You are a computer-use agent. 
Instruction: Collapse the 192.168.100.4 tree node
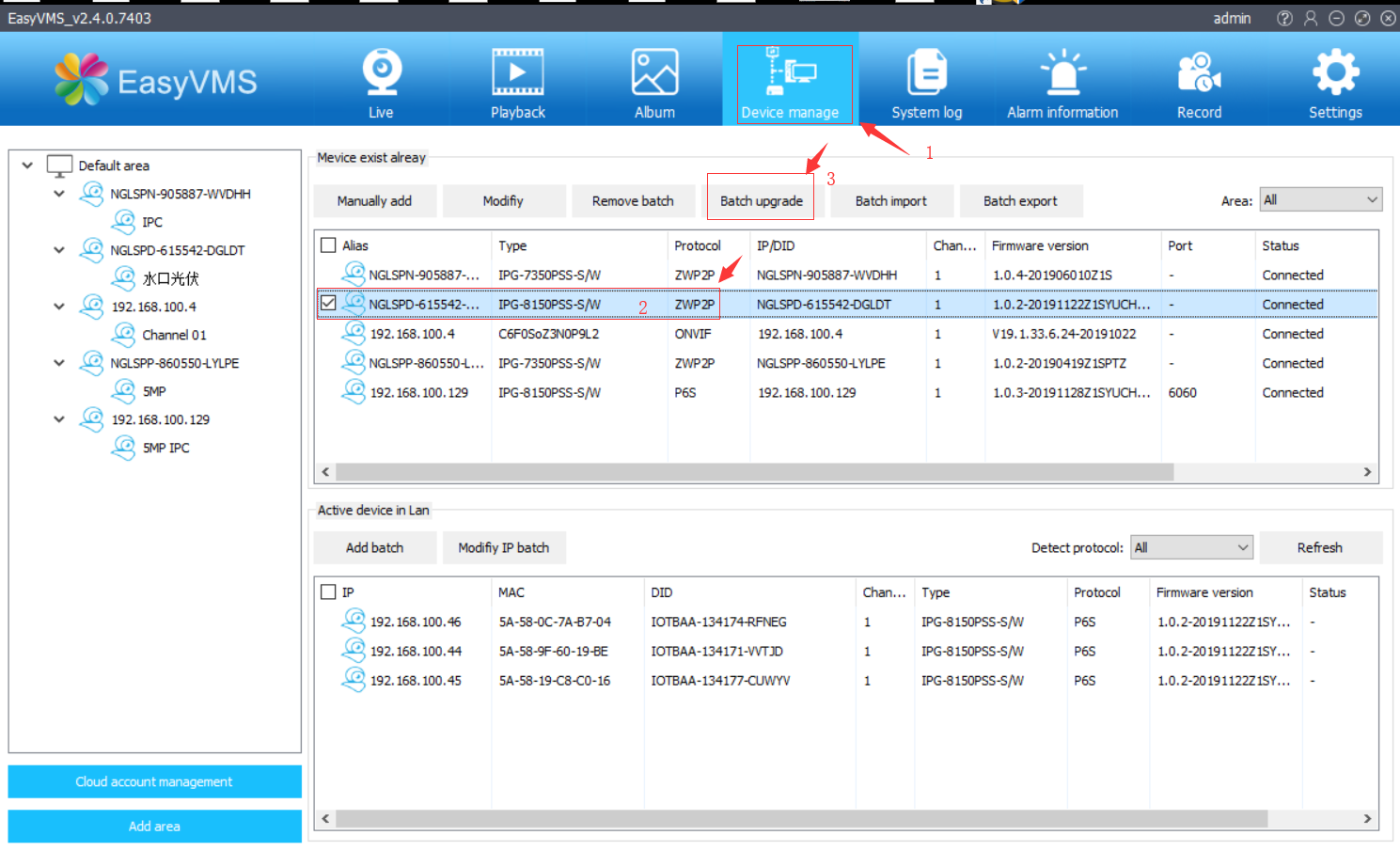(59, 307)
